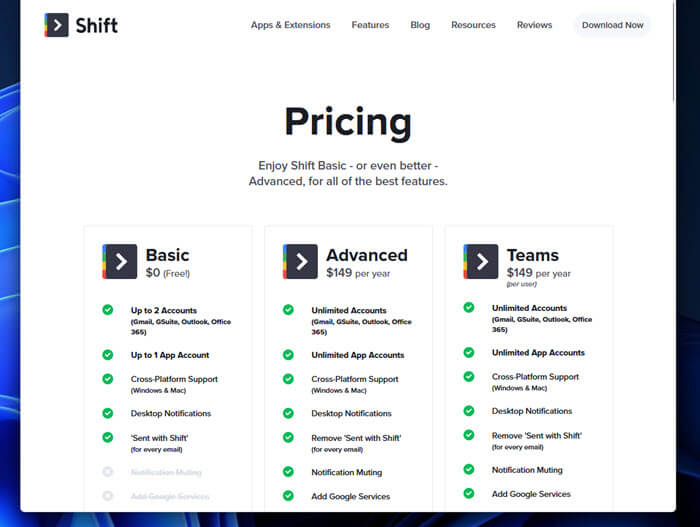Click the Teams plan title
Image resolution: width=700 pixels, height=527 pixels.
(x=533, y=255)
